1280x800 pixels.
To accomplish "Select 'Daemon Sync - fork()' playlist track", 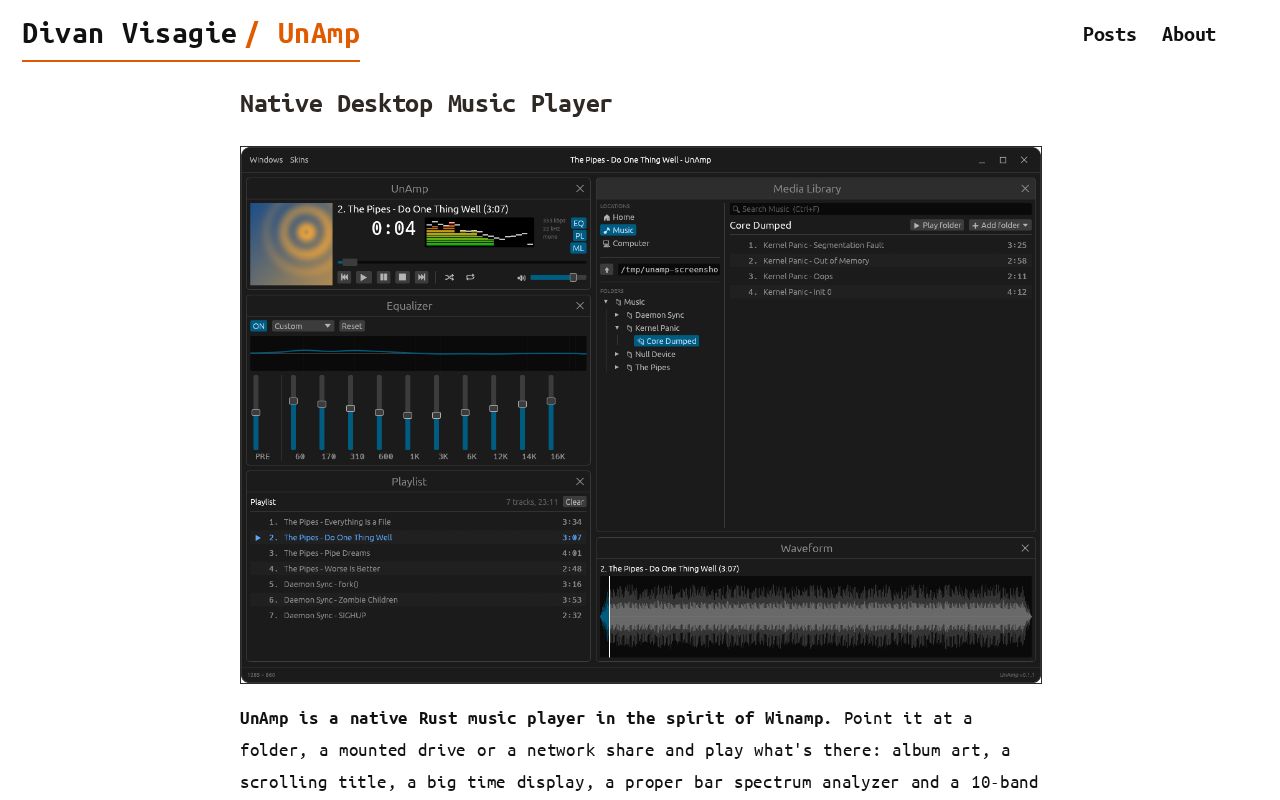I will point(418,584).
